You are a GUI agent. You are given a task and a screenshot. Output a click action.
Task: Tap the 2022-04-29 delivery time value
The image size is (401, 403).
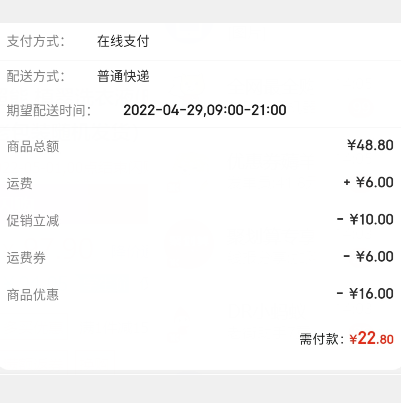205,110
